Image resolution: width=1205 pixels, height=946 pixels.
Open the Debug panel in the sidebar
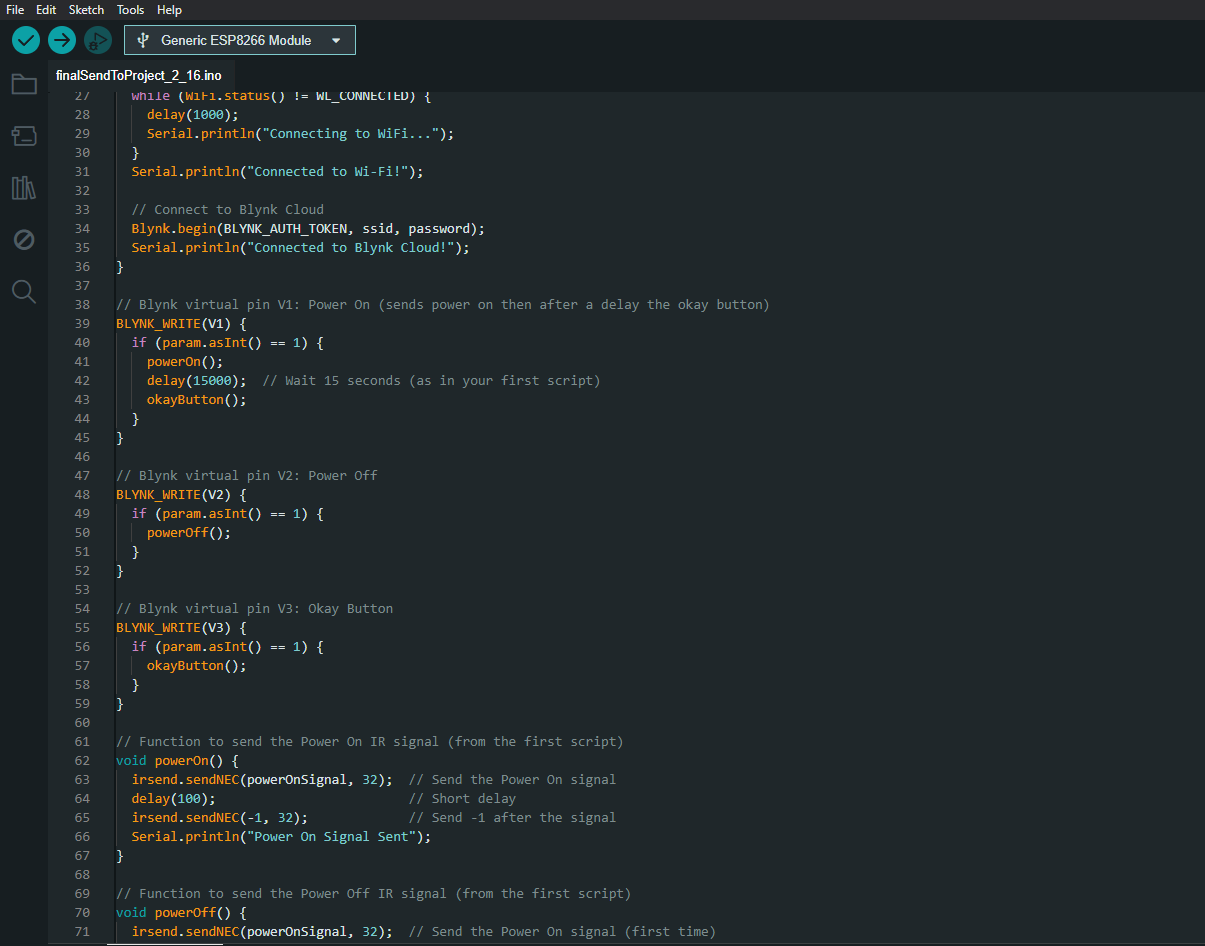pyautogui.click(x=24, y=240)
